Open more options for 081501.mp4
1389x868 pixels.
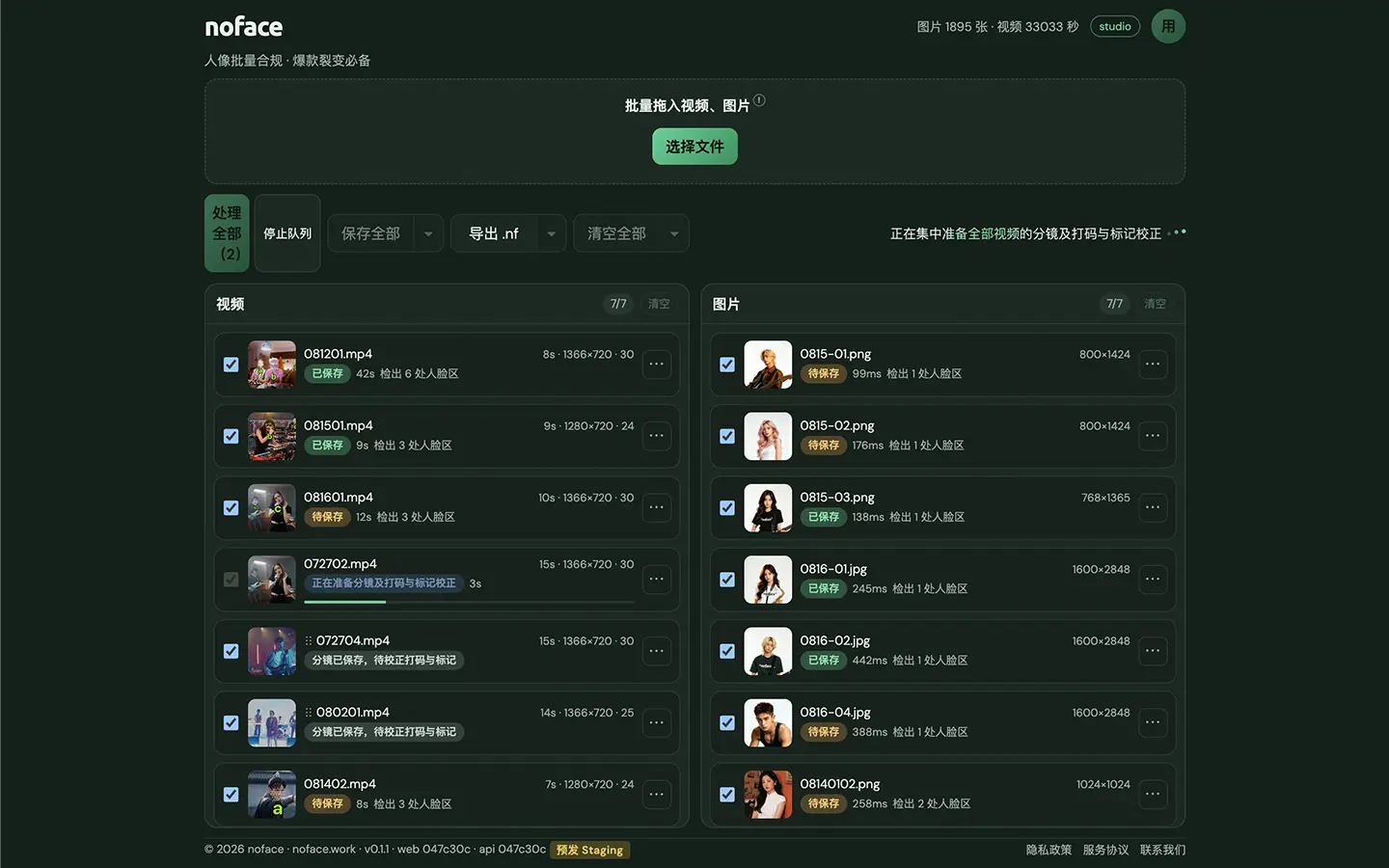coord(657,436)
